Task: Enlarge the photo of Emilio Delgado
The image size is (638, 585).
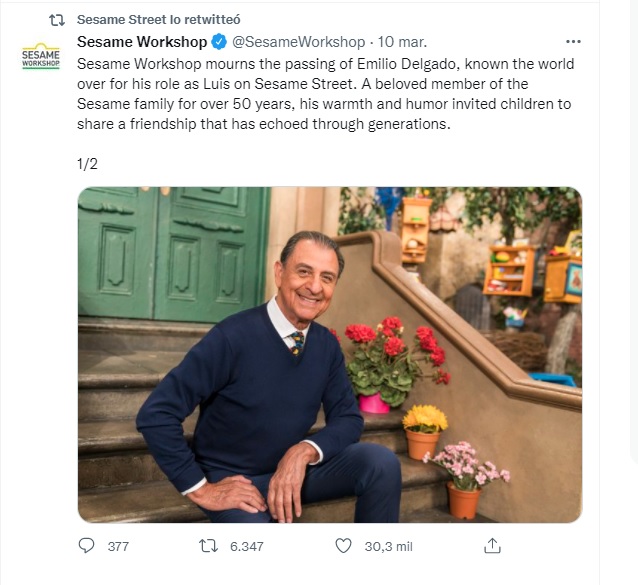Action: point(329,354)
